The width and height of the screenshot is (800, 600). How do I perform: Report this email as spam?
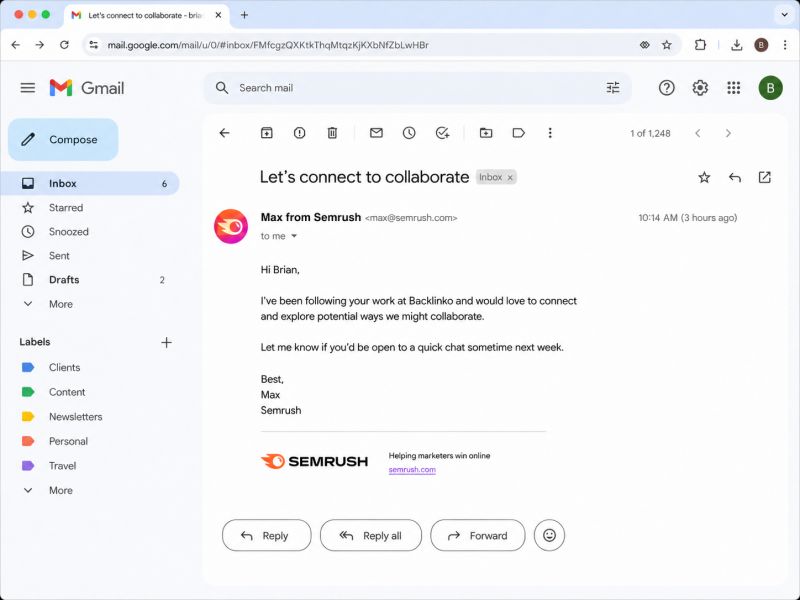pos(299,133)
